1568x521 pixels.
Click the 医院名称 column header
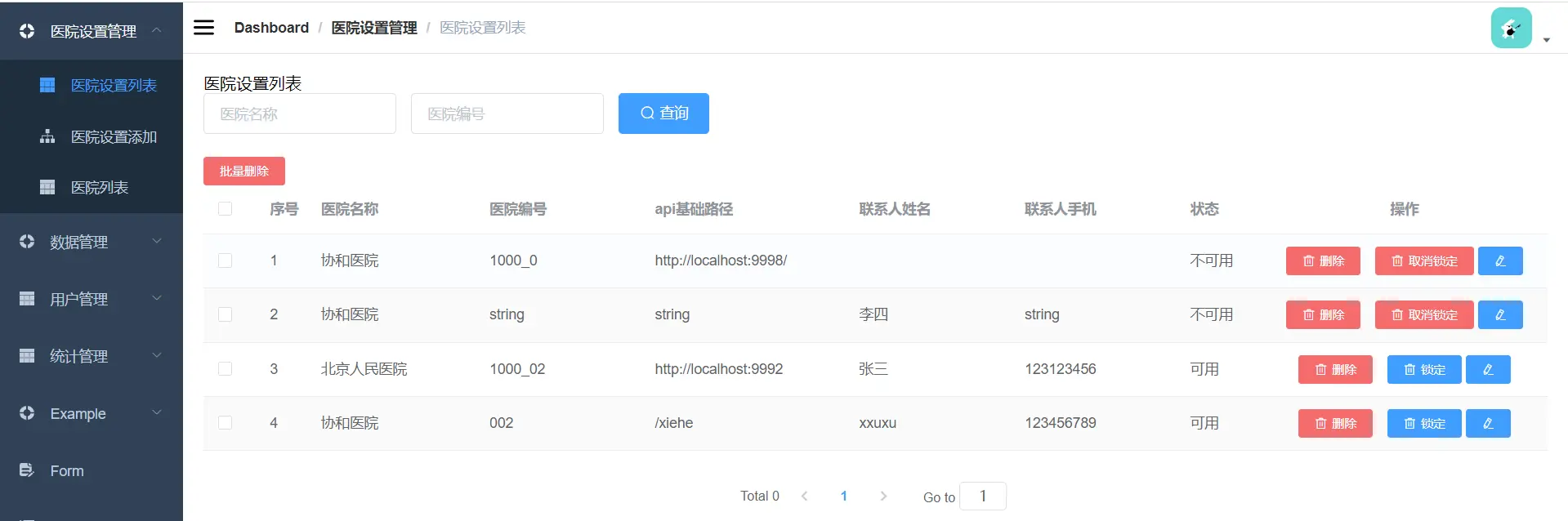click(x=350, y=209)
